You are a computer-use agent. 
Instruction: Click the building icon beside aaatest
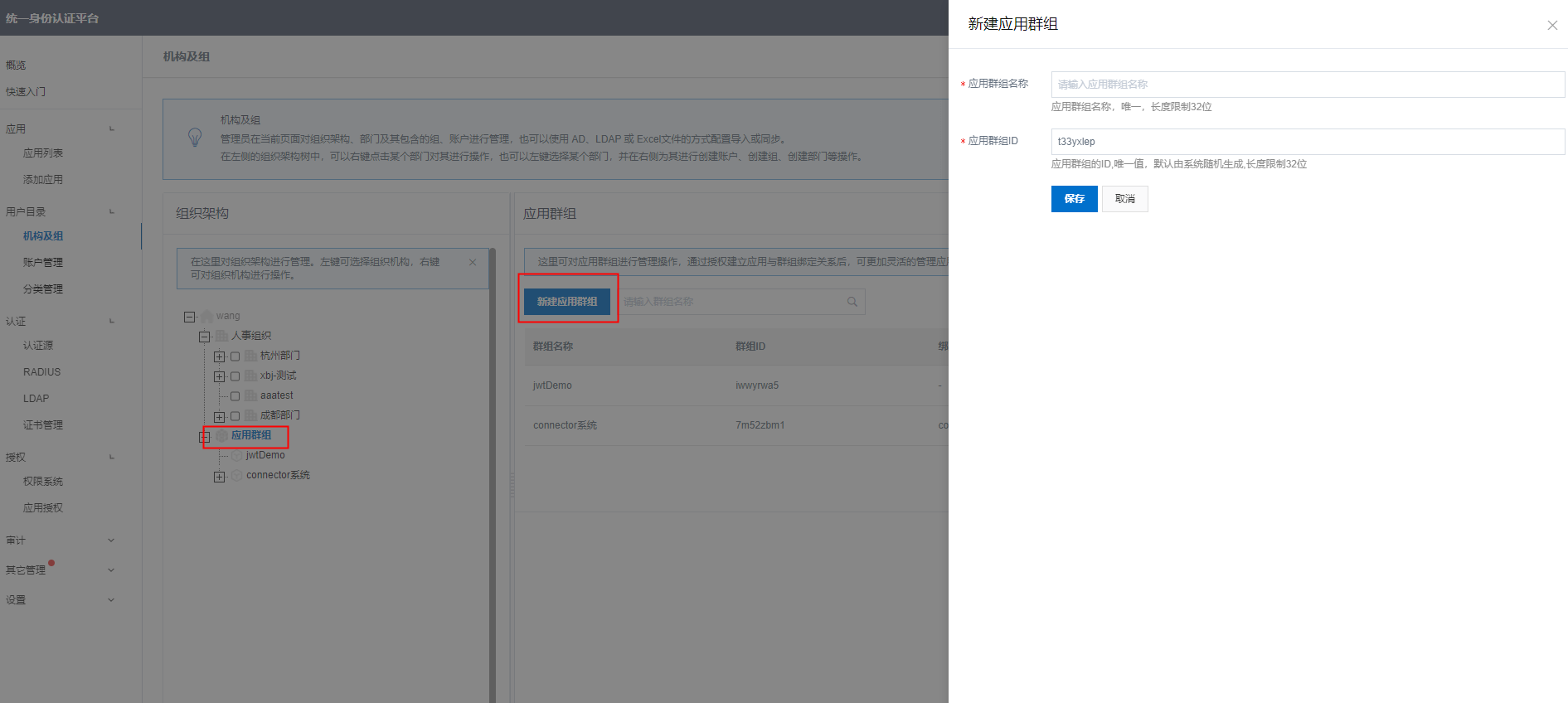click(x=250, y=395)
